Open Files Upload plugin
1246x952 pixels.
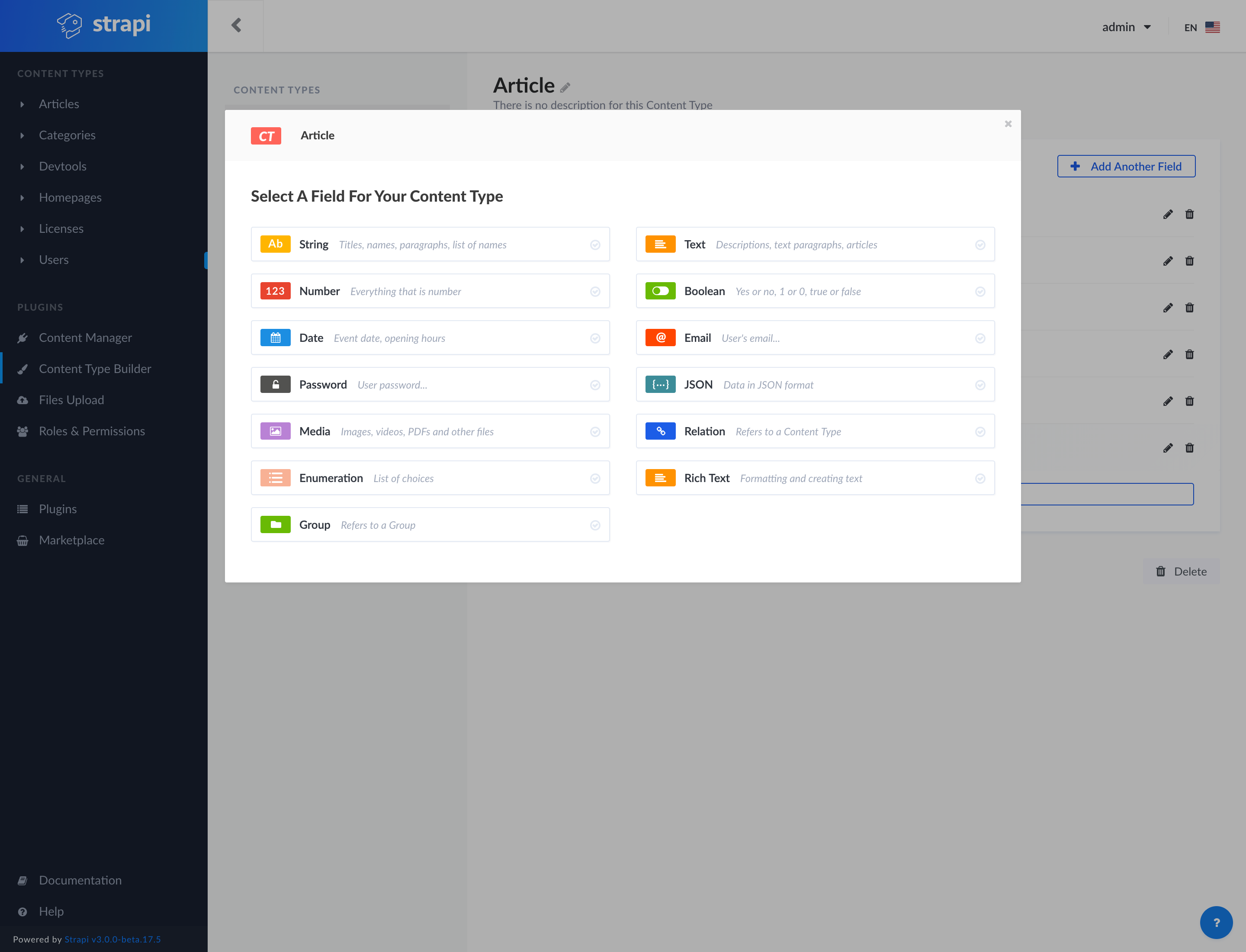(x=71, y=400)
